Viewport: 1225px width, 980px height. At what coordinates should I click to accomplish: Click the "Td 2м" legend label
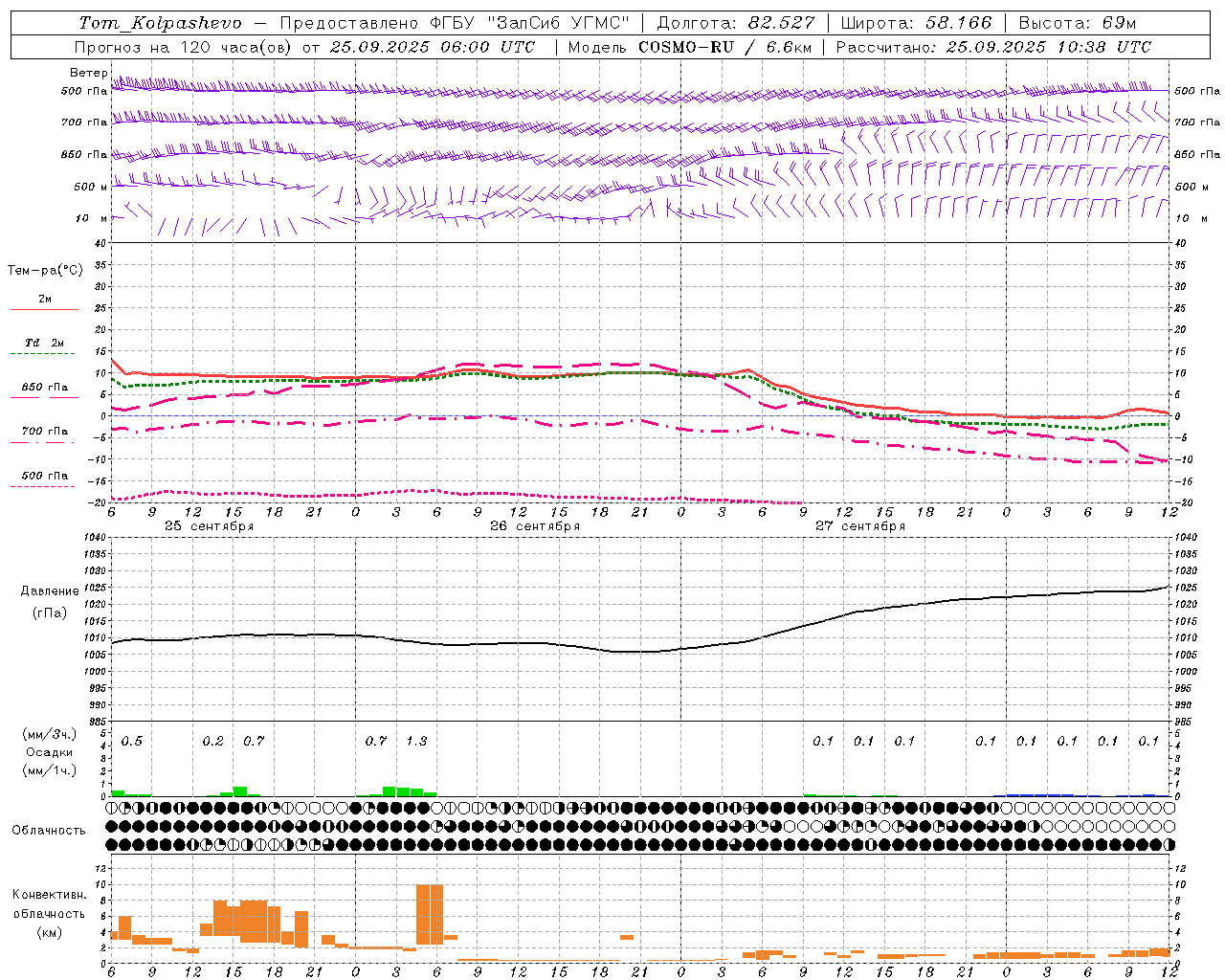[x=45, y=343]
